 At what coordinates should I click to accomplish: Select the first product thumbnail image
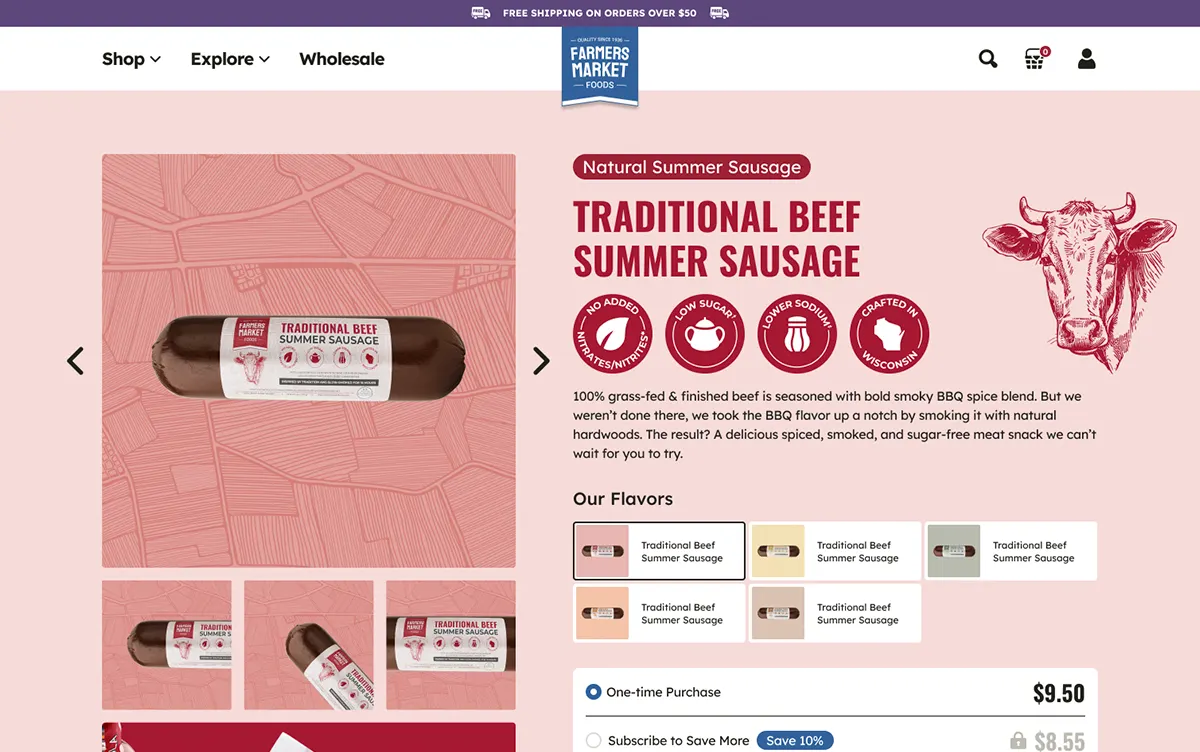coord(167,645)
